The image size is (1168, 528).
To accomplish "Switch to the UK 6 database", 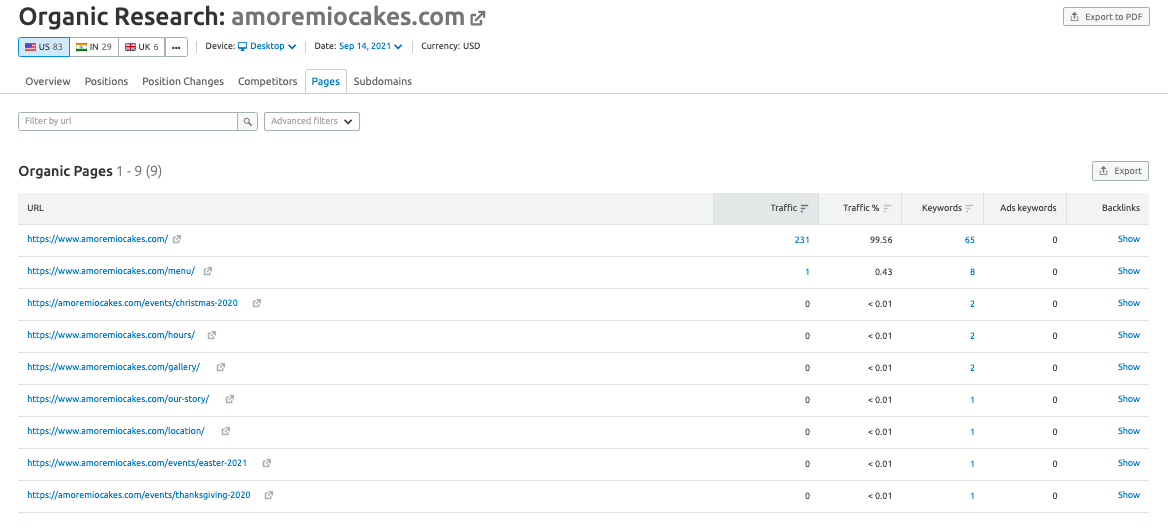I will point(142,47).
